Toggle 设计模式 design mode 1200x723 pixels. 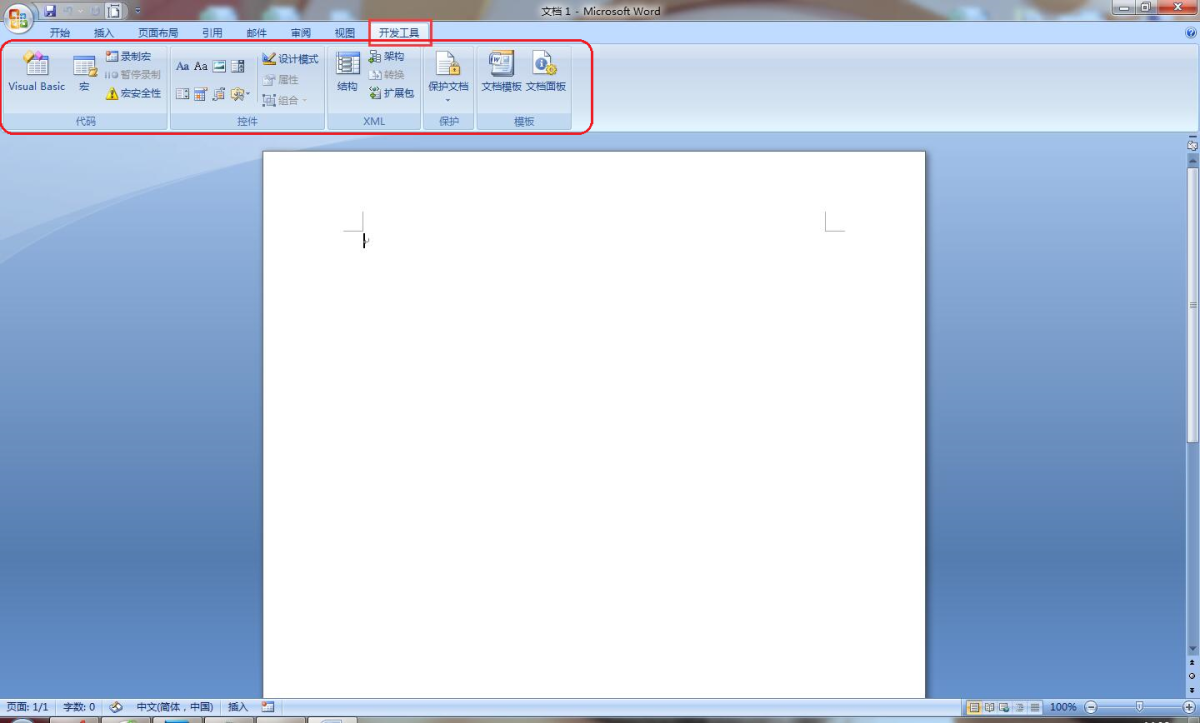290,59
